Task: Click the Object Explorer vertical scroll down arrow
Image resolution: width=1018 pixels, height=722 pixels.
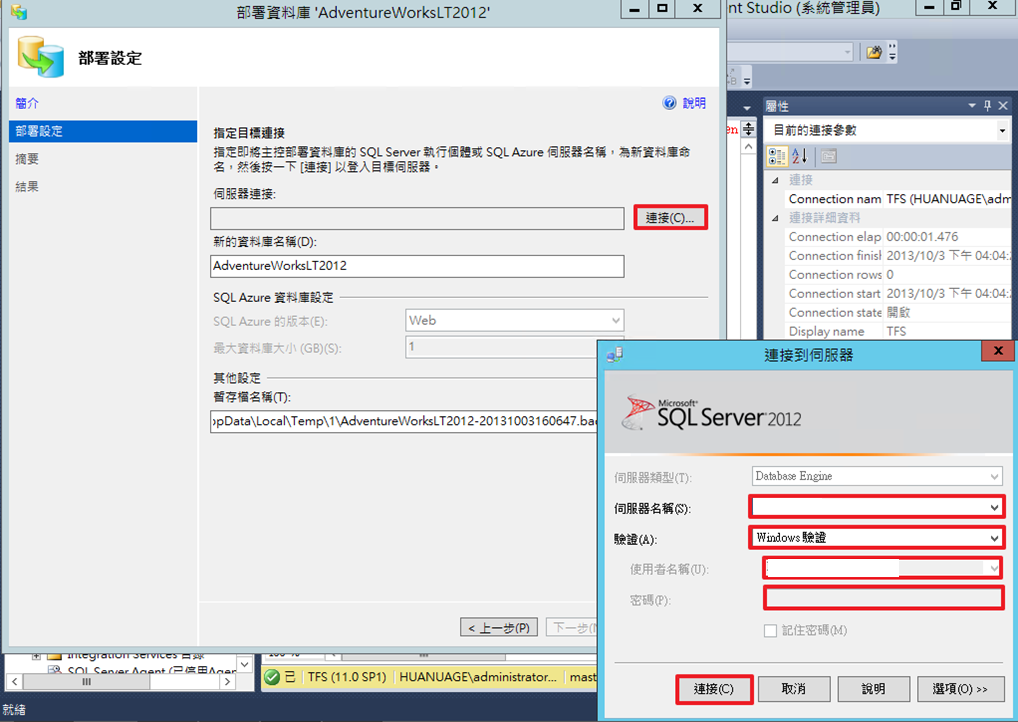Action: [x=244, y=664]
